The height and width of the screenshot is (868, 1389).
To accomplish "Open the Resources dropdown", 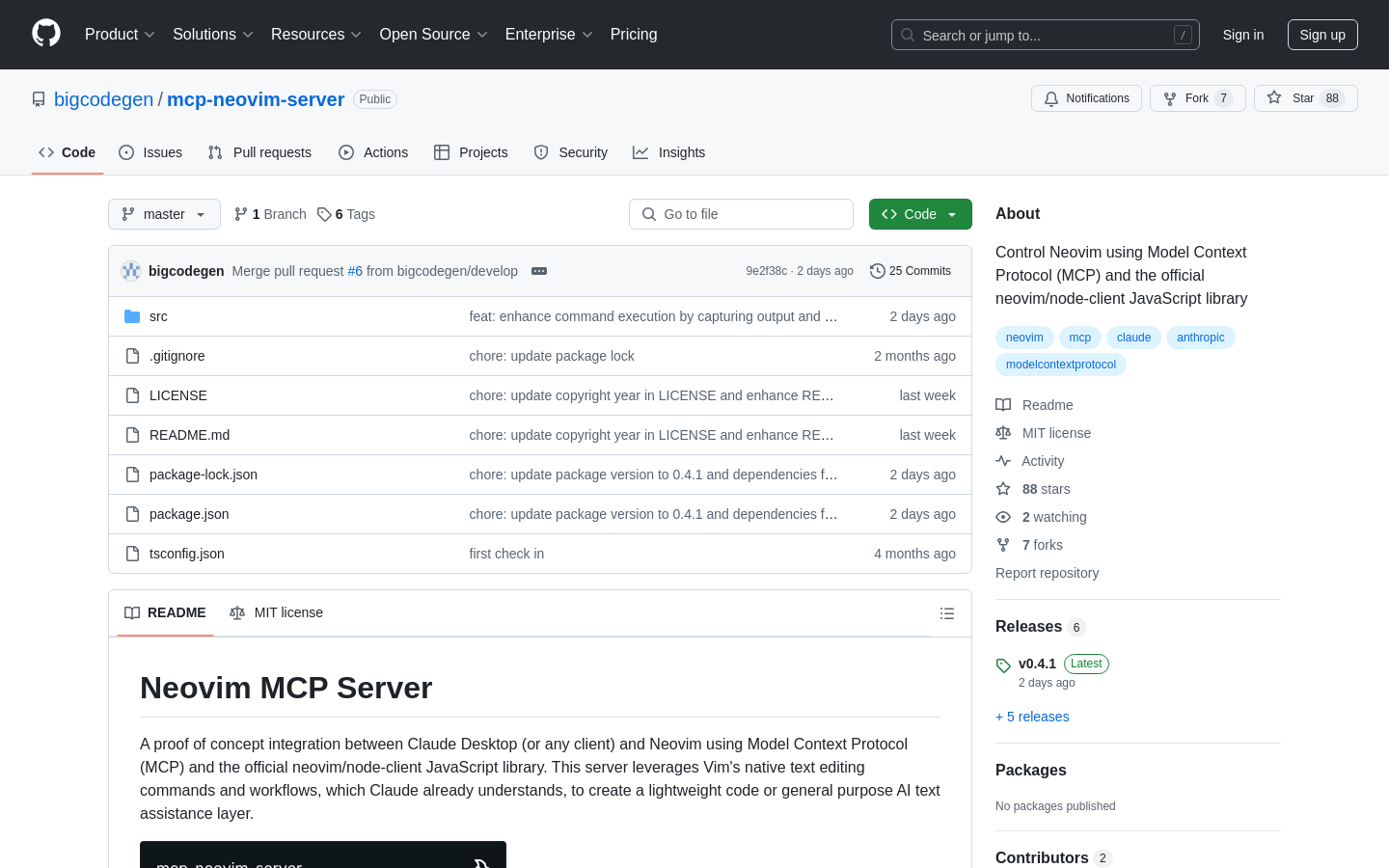I will (316, 35).
